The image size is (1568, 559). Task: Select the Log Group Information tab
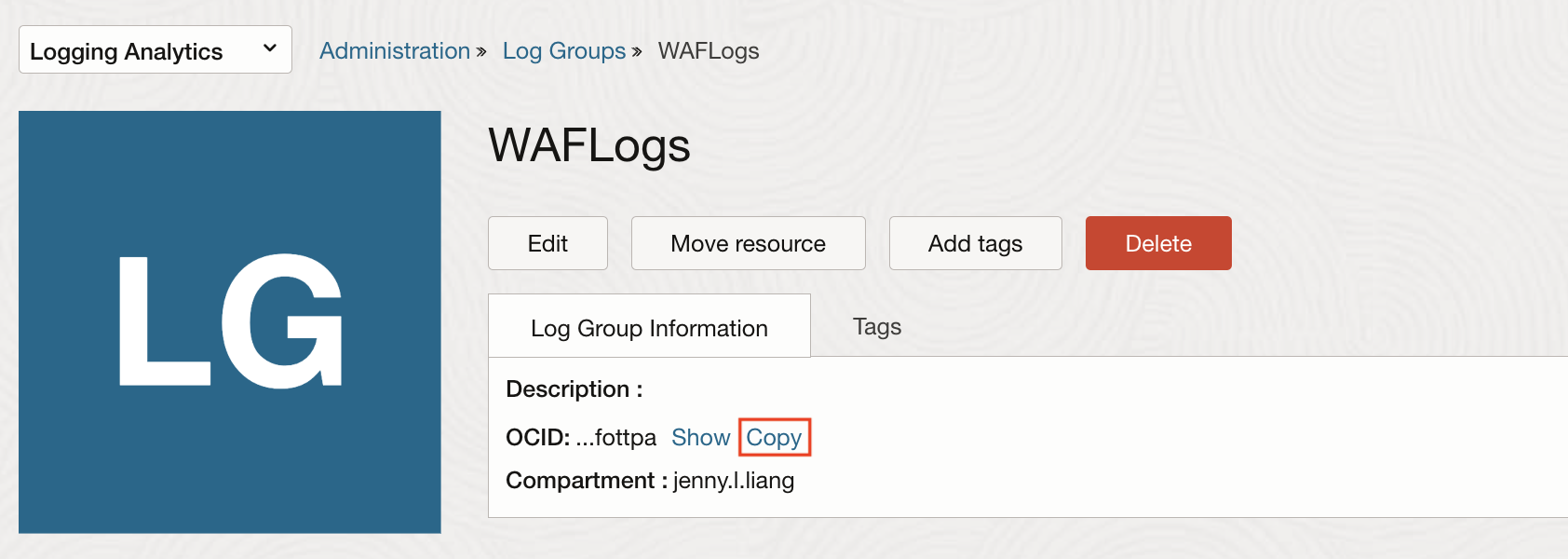pos(649,328)
